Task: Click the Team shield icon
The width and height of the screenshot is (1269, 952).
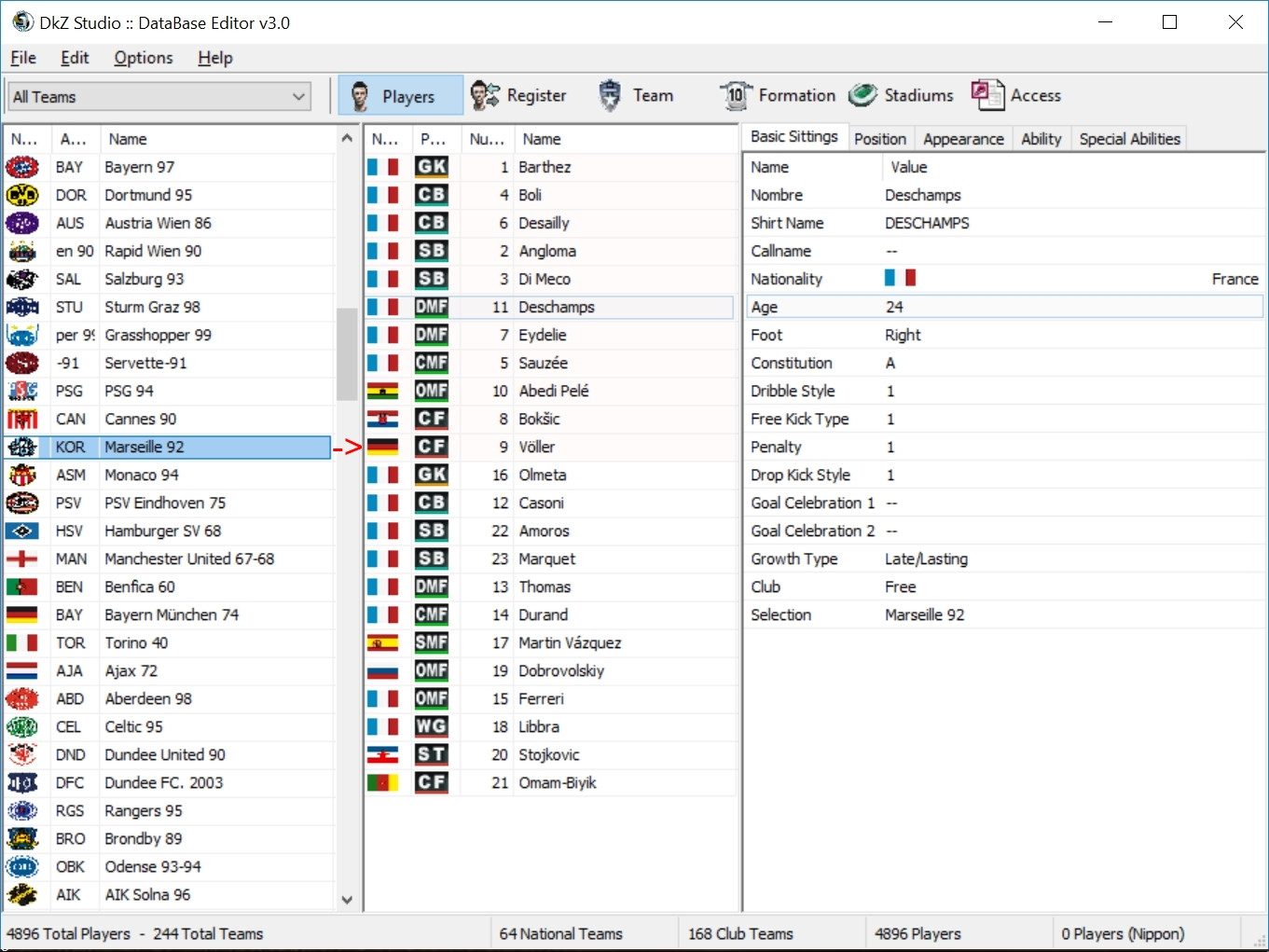Action: click(610, 95)
